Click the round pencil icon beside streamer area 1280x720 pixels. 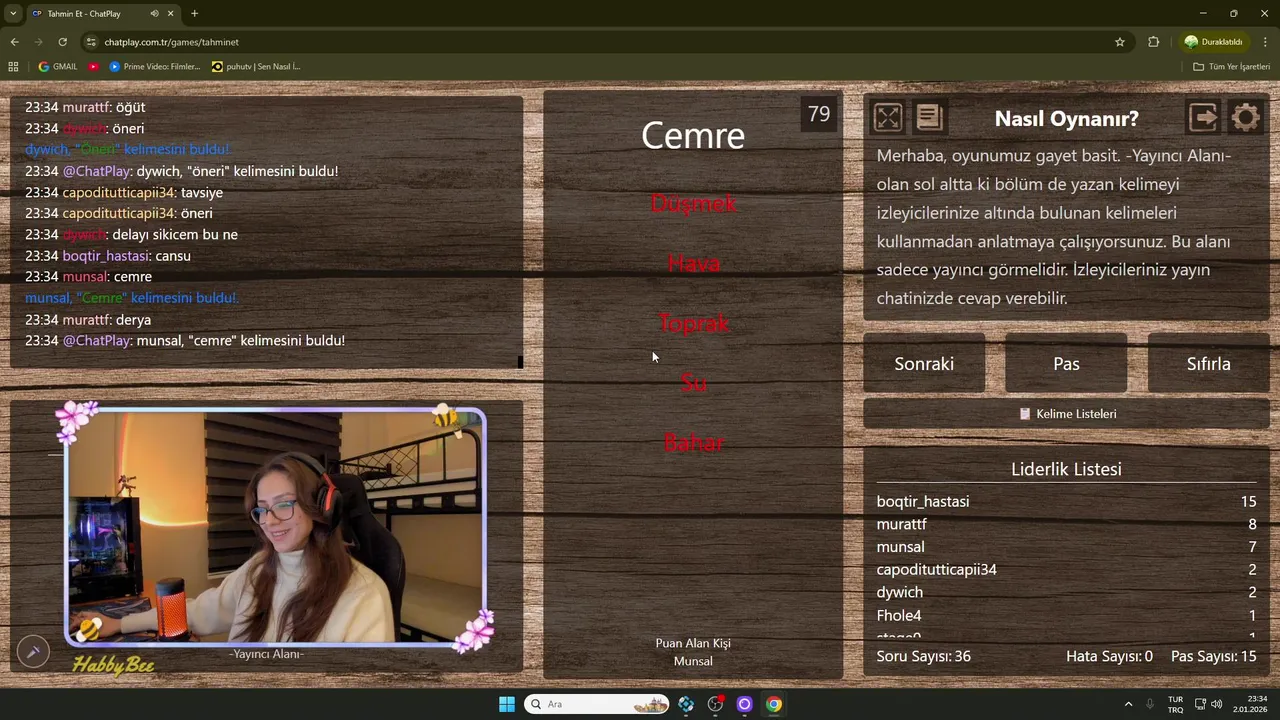pyautogui.click(x=33, y=652)
